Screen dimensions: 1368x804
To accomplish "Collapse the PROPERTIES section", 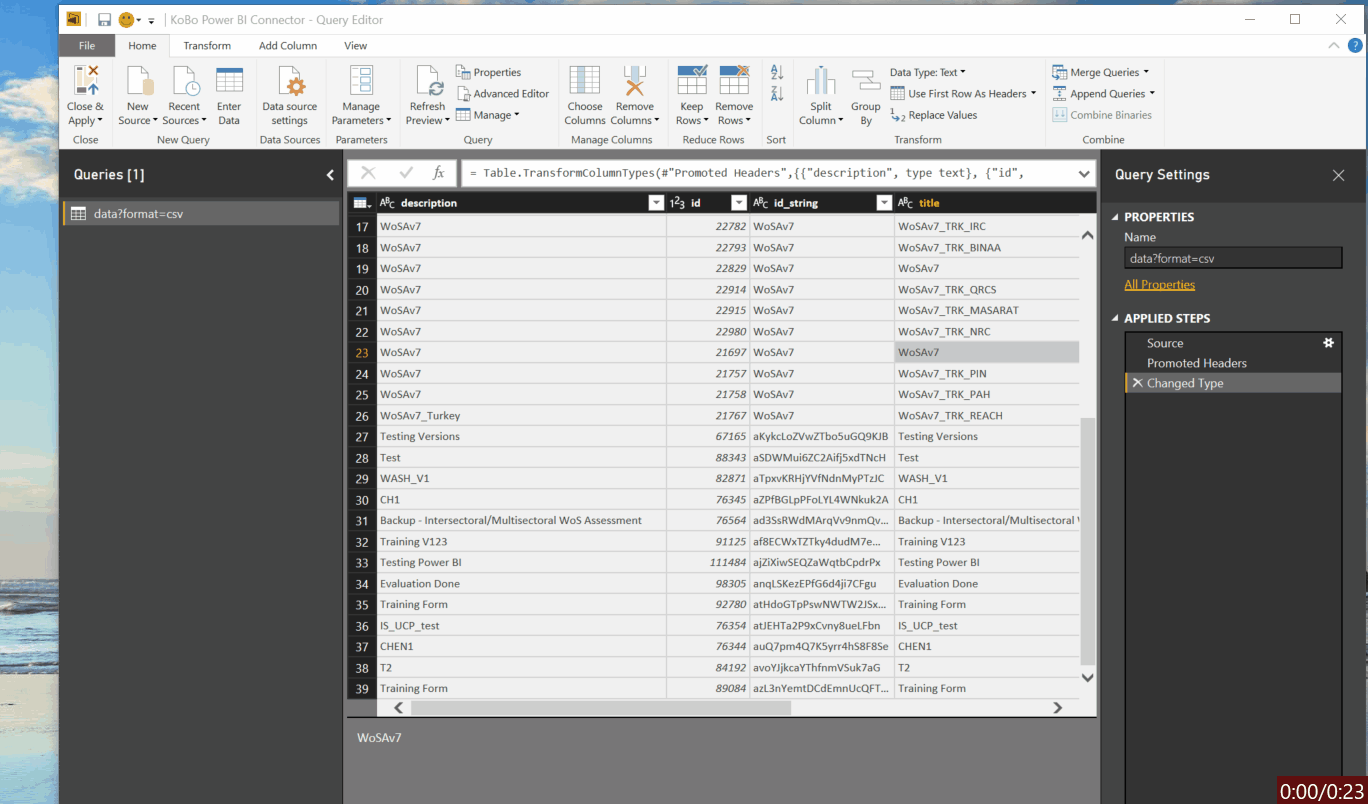I will tap(1117, 217).
